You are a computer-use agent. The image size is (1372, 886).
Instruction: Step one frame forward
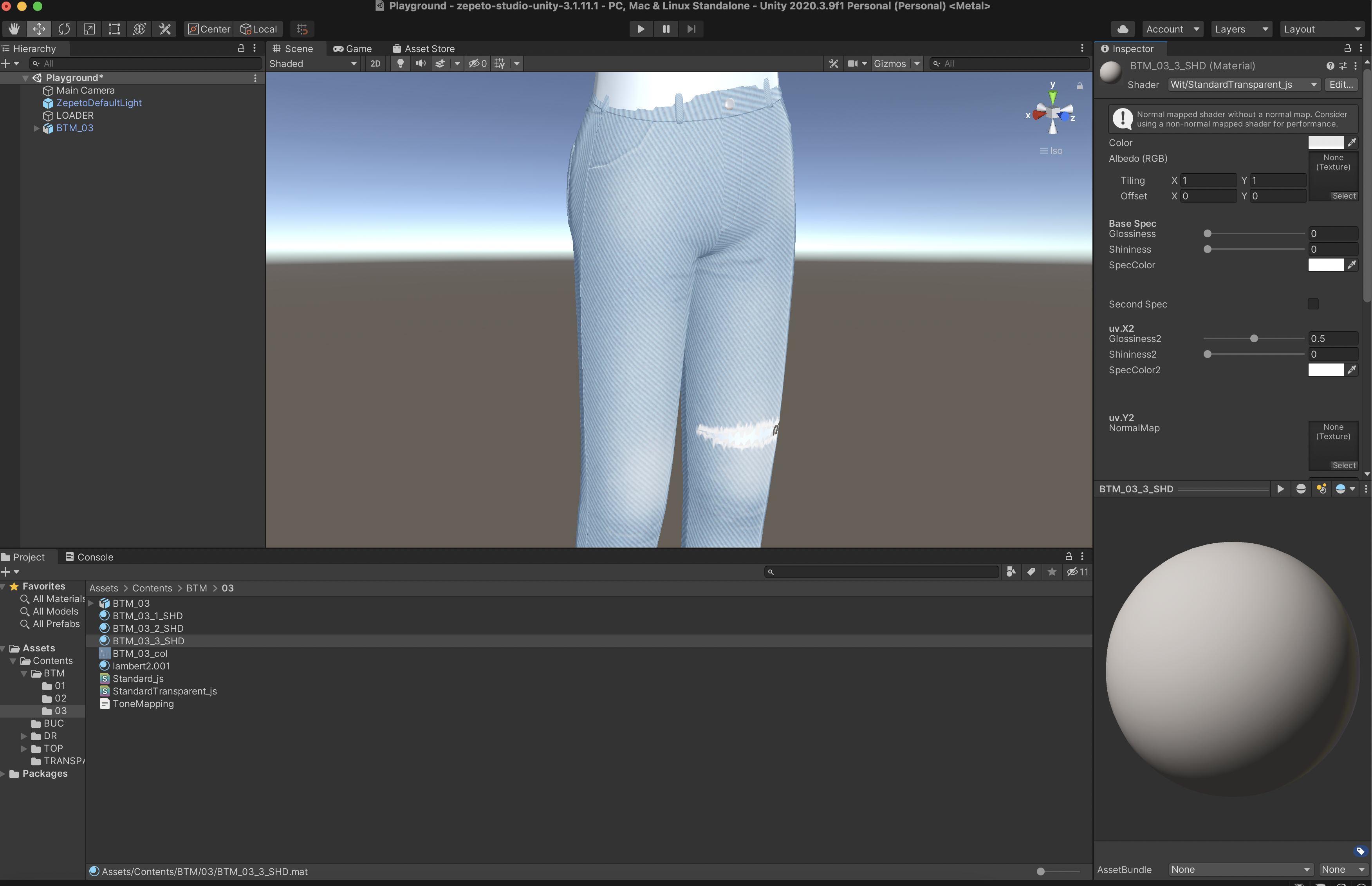691,29
